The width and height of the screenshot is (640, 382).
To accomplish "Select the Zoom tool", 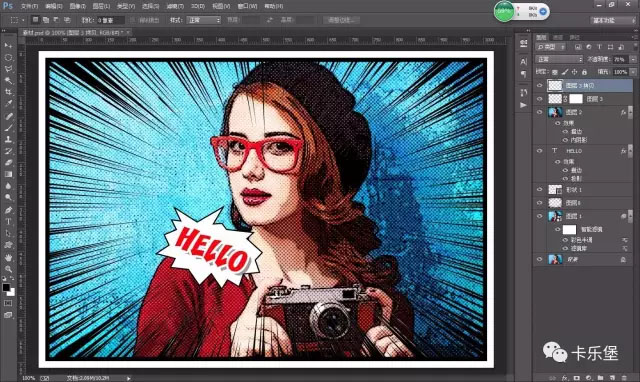I will (x=8, y=269).
